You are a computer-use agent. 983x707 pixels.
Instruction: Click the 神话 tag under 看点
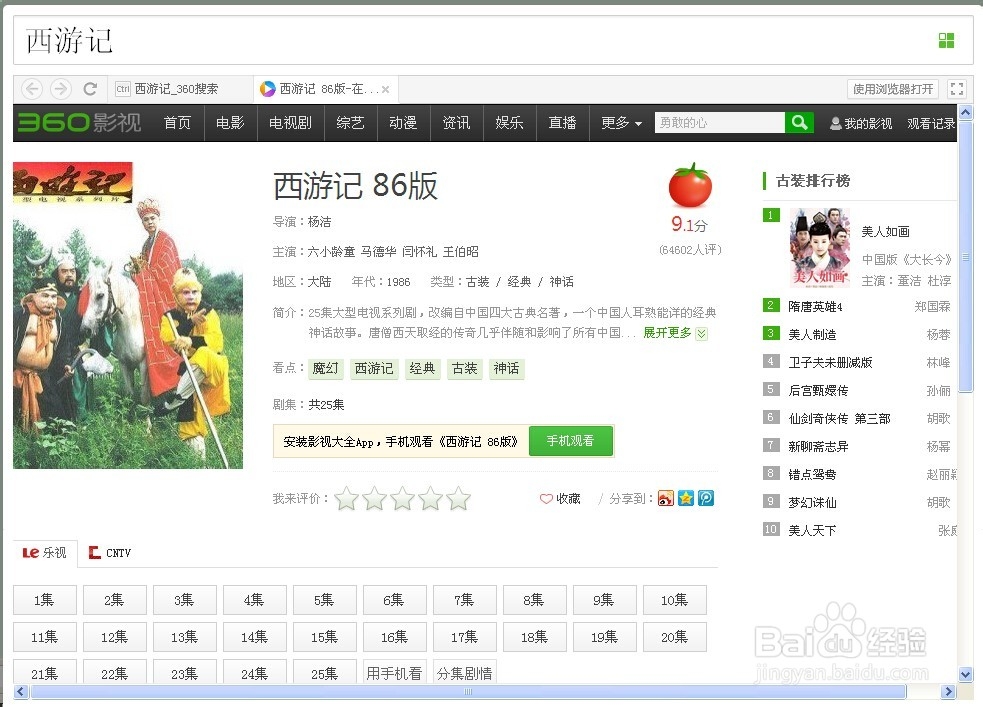pos(507,369)
